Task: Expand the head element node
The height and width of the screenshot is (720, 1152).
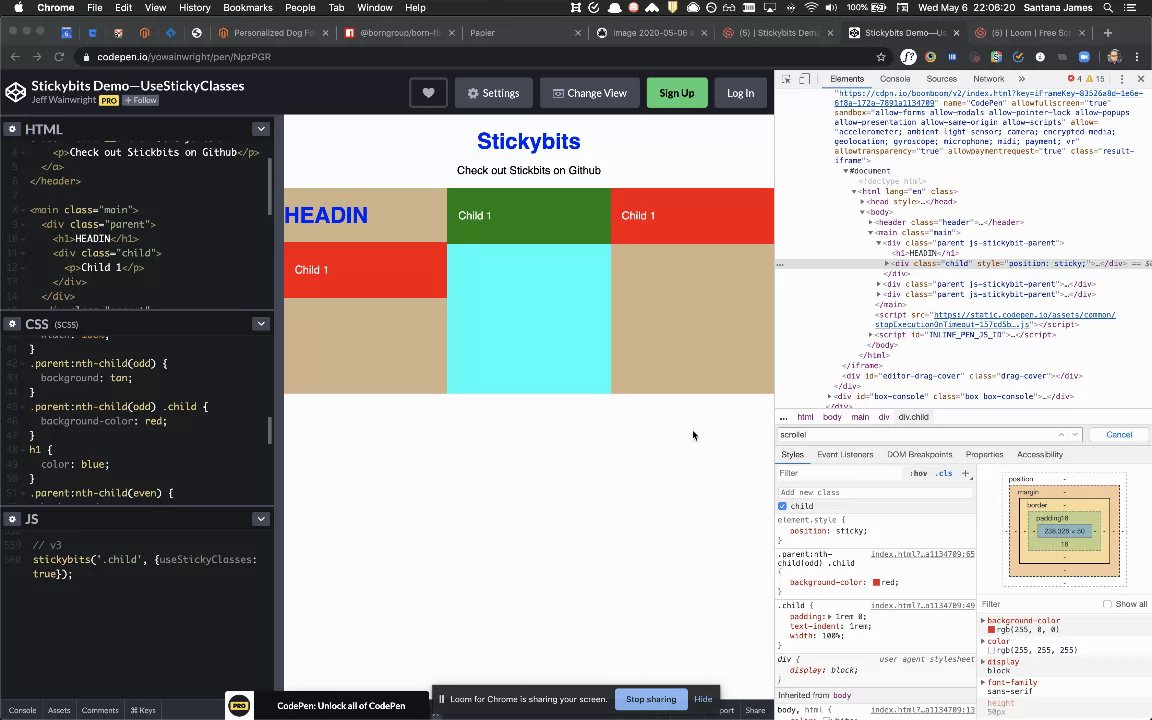Action: tap(863, 201)
